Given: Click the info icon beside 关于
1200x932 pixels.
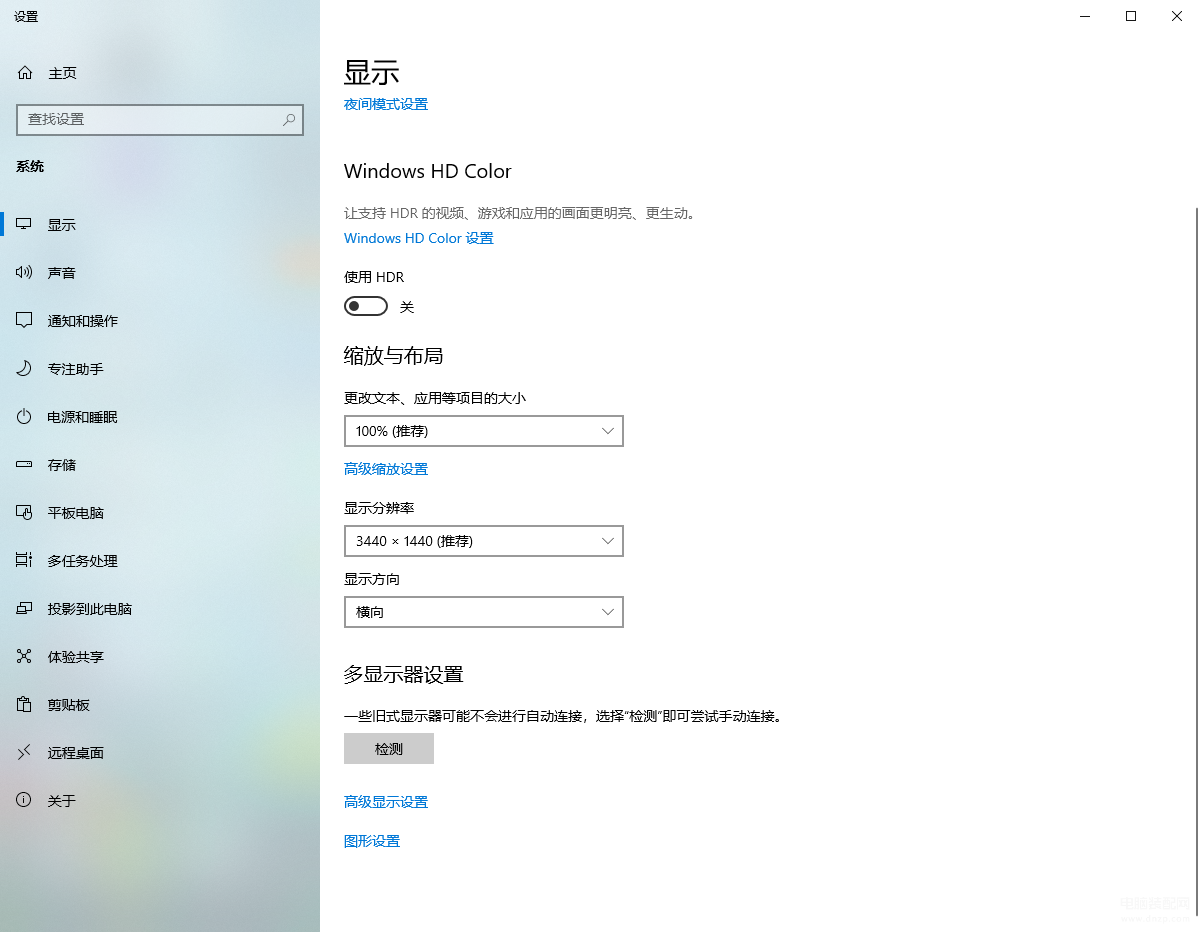Looking at the screenshot, I should coord(25,801).
